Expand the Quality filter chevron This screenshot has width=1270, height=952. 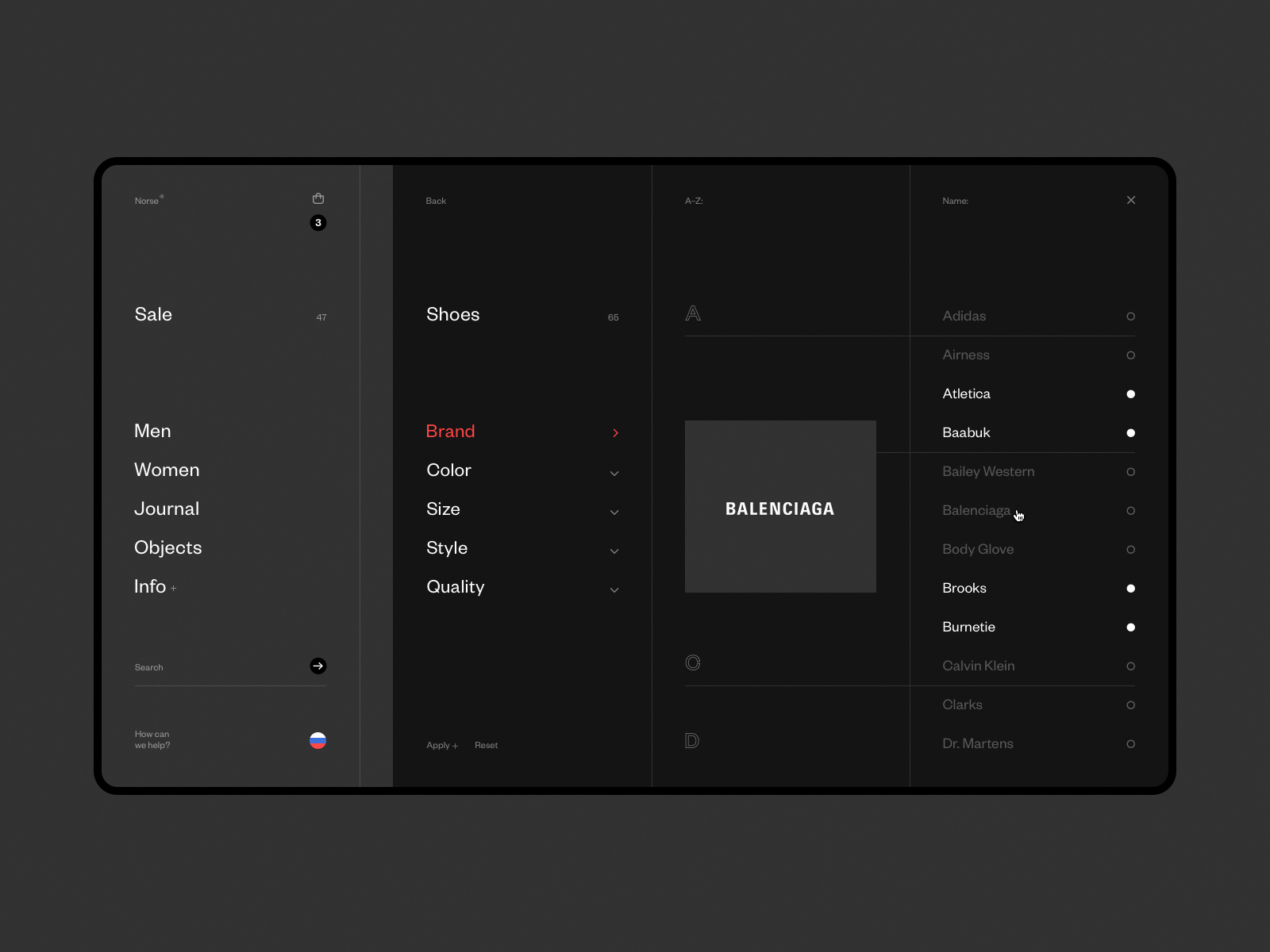tap(614, 590)
